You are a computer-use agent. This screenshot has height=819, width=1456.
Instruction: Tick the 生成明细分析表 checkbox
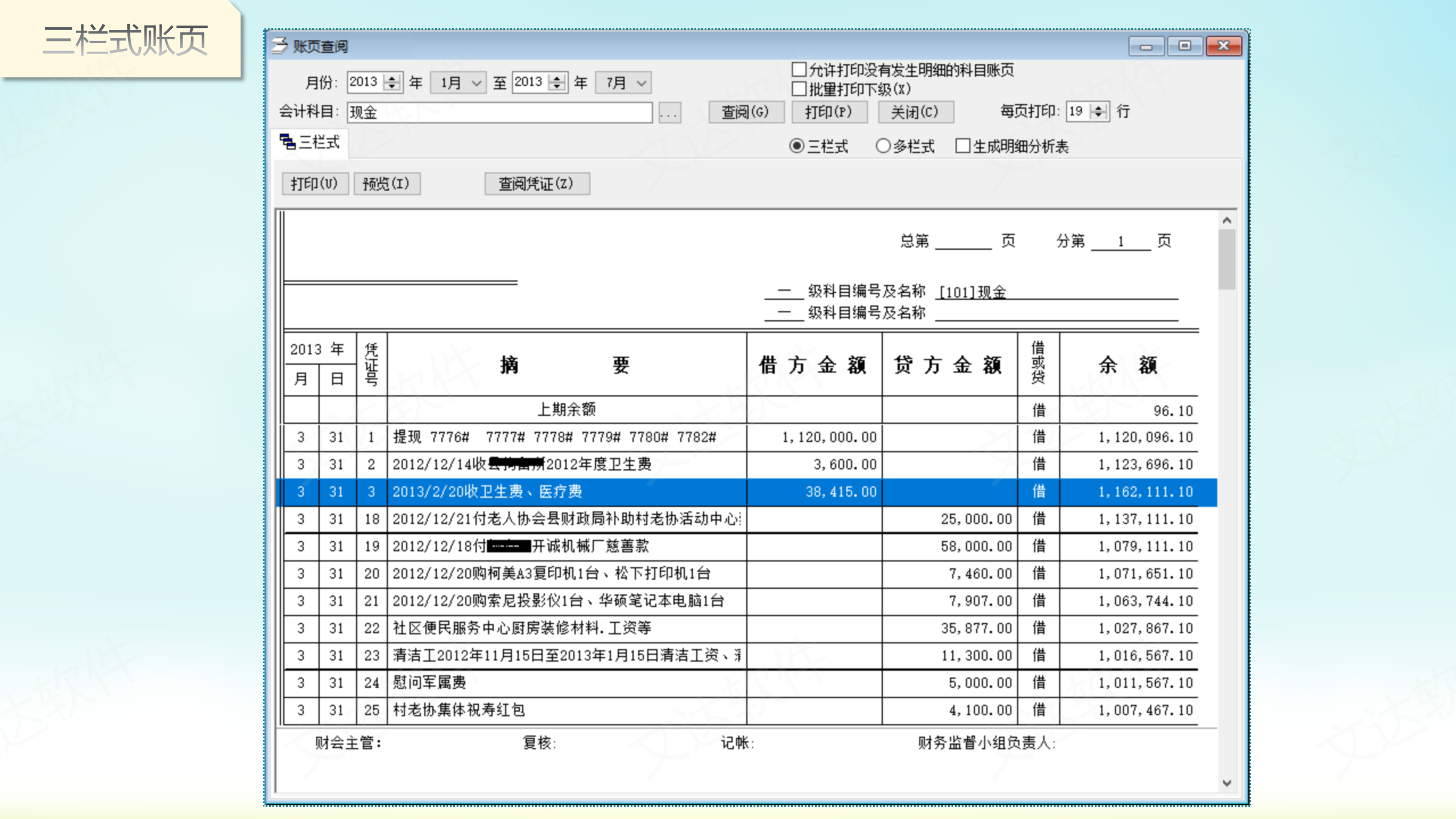click(x=963, y=146)
